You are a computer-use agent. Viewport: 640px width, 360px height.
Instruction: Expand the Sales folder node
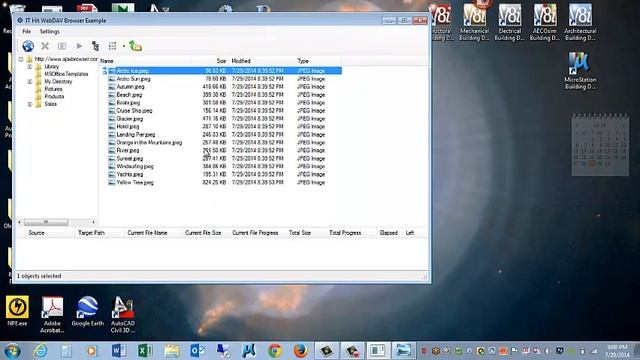[x=29, y=104]
